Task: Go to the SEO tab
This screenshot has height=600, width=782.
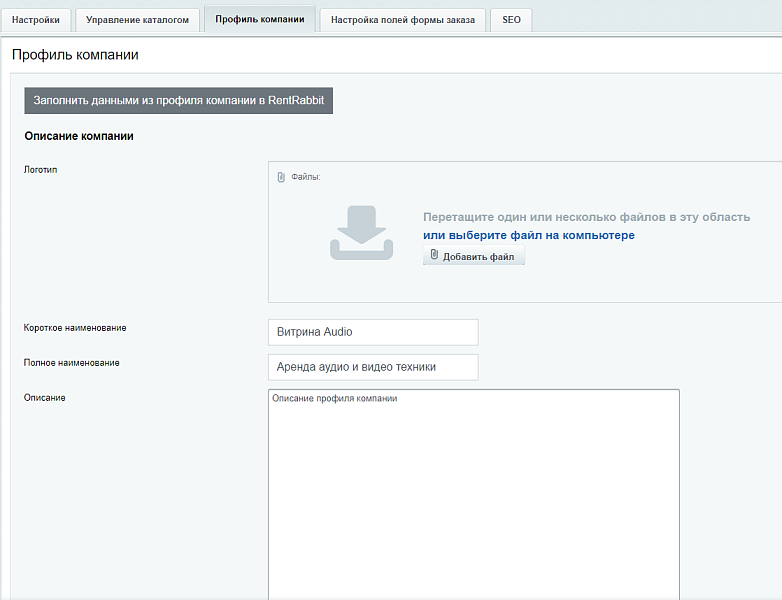Action: click(511, 20)
